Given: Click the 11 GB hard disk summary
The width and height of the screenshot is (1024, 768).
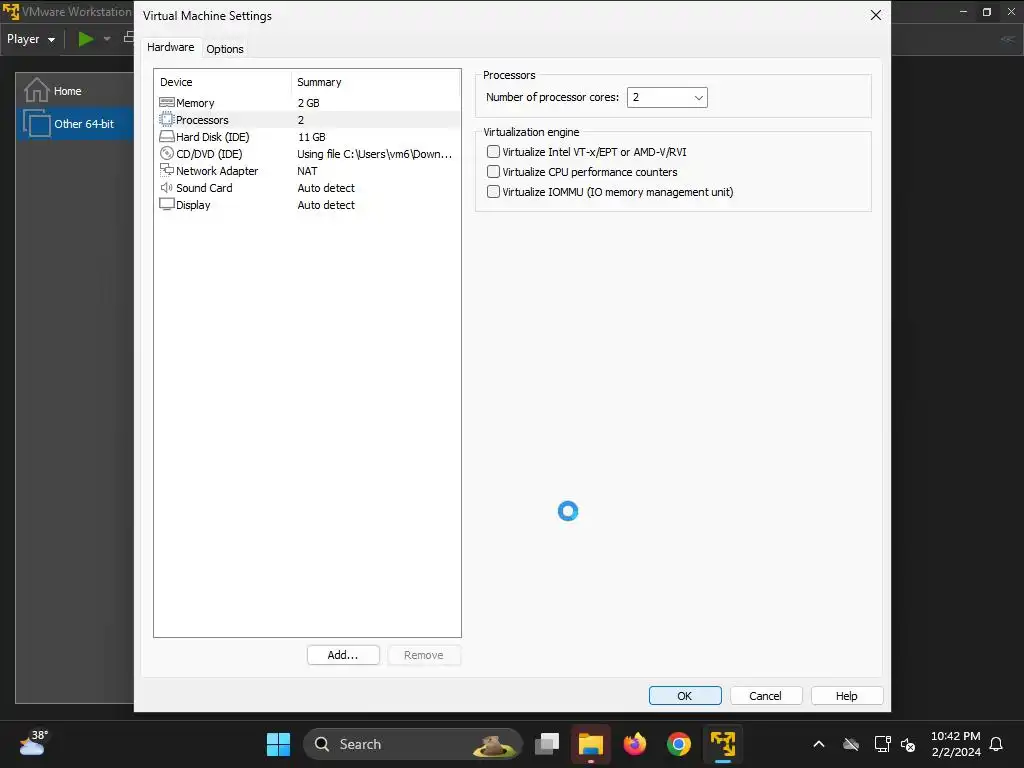Looking at the screenshot, I should pyautogui.click(x=312, y=137).
